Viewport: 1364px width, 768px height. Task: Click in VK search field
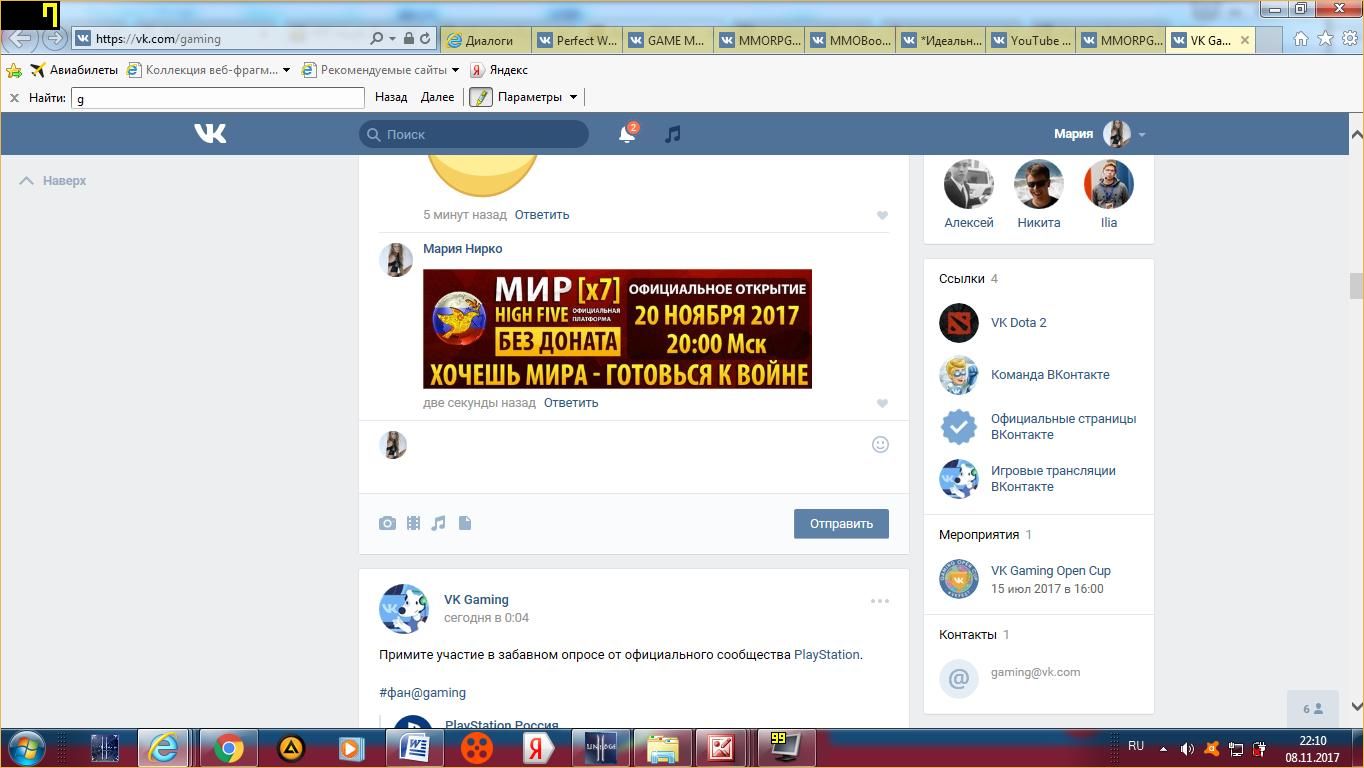[x=474, y=134]
